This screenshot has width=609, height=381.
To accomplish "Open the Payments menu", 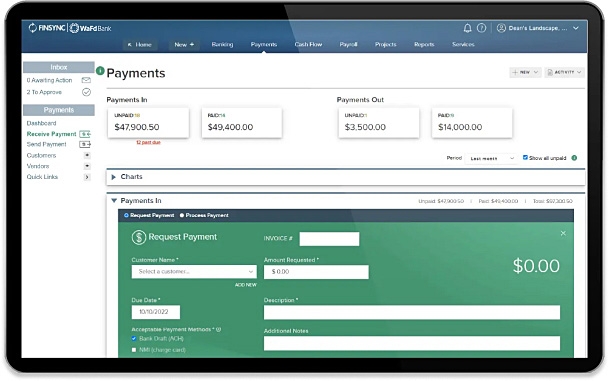I will [264, 45].
